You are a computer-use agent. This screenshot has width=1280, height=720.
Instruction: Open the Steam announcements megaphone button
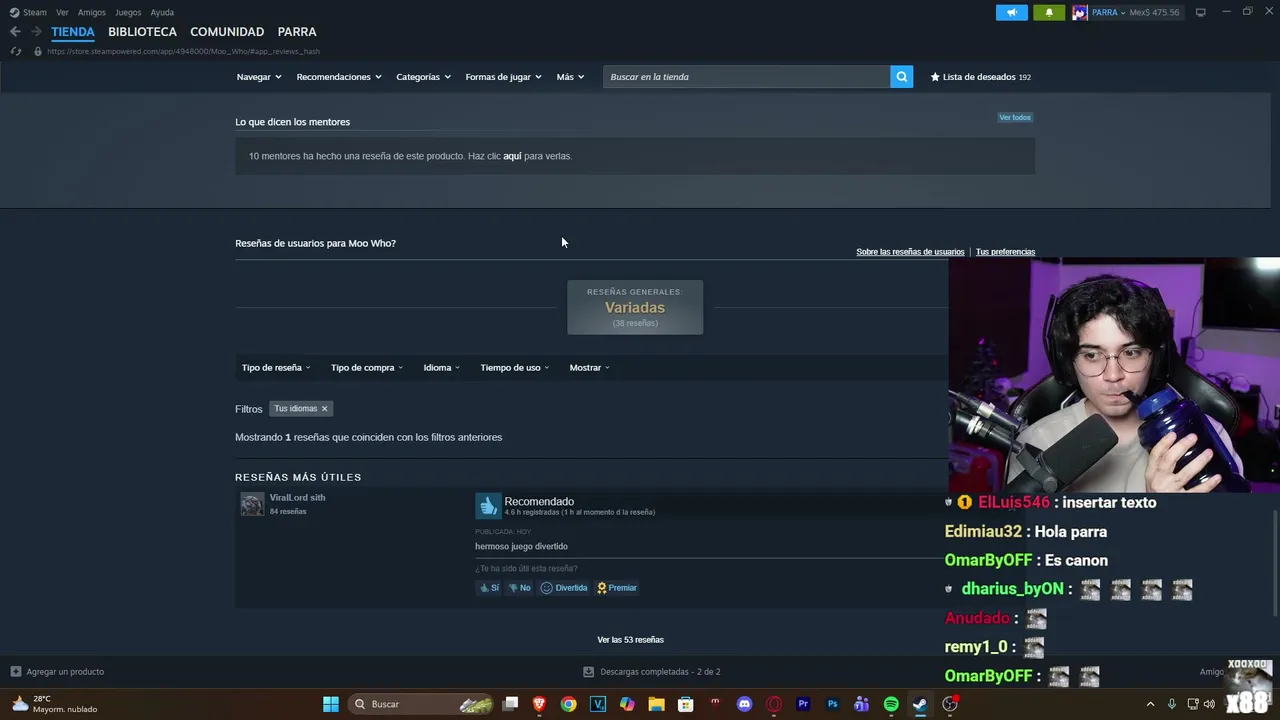click(1011, 12)
